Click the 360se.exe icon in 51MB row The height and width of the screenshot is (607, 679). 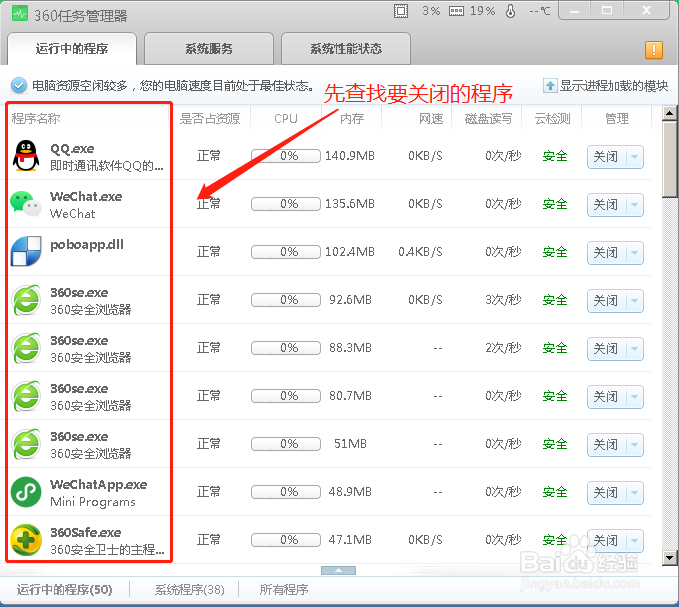(26, 444)
